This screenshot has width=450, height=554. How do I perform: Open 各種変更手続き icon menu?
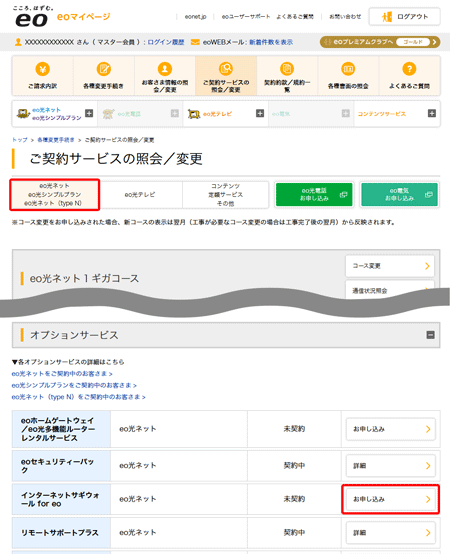pyautogui.click(x=103, y=69)
